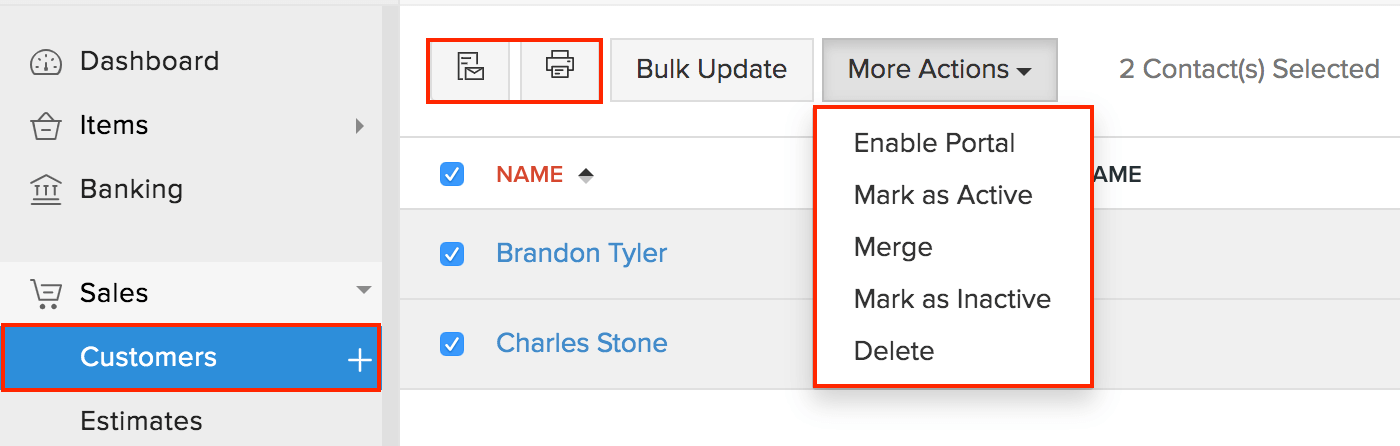Choose Enable Portal from the menu
This screenshot has height=446, width=1400.
click(x=934, y=143)
